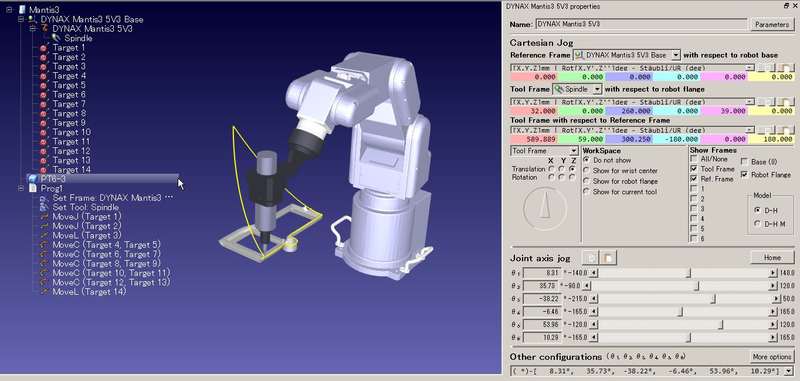Click the Parameters button

[x=772, y=24]
